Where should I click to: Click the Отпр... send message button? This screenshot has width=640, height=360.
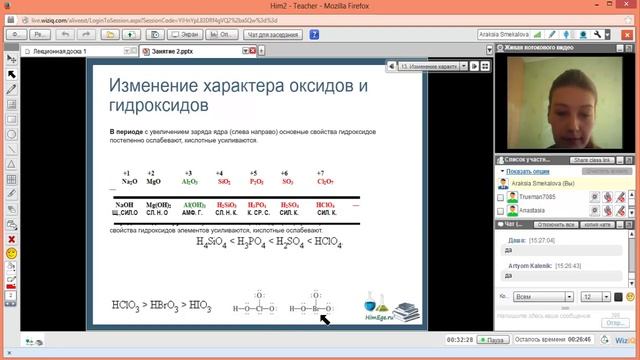615,323
